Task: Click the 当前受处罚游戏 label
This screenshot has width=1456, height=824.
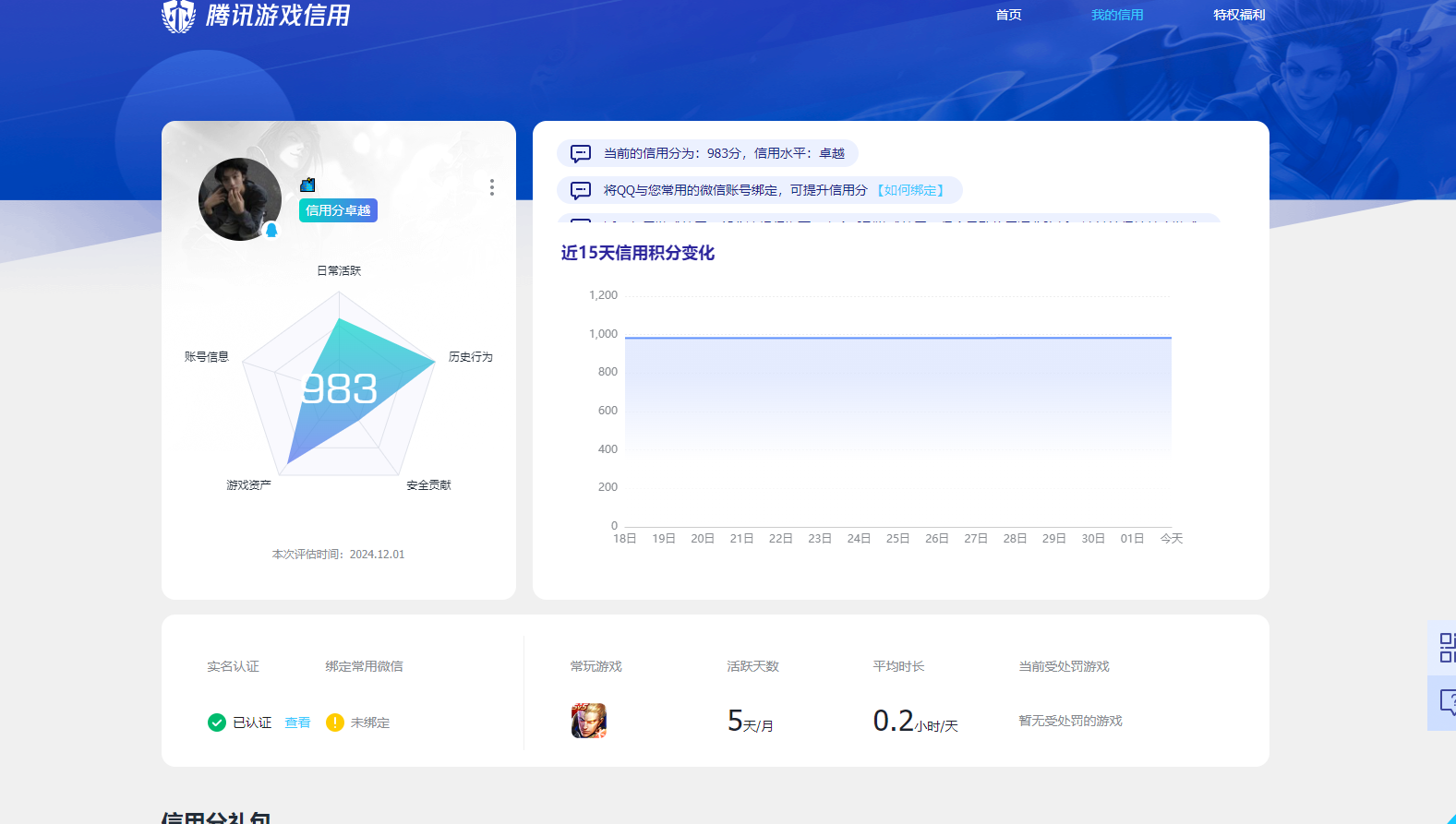Action: [x=1064, y=666]
